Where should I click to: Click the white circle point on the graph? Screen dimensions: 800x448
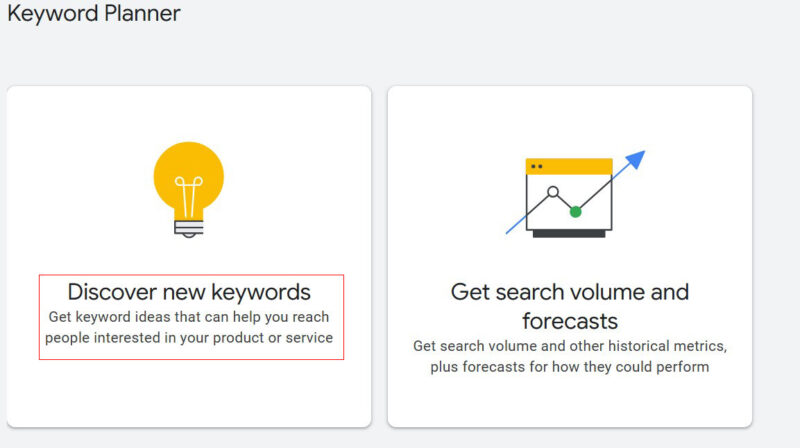(x=552, y=191)
